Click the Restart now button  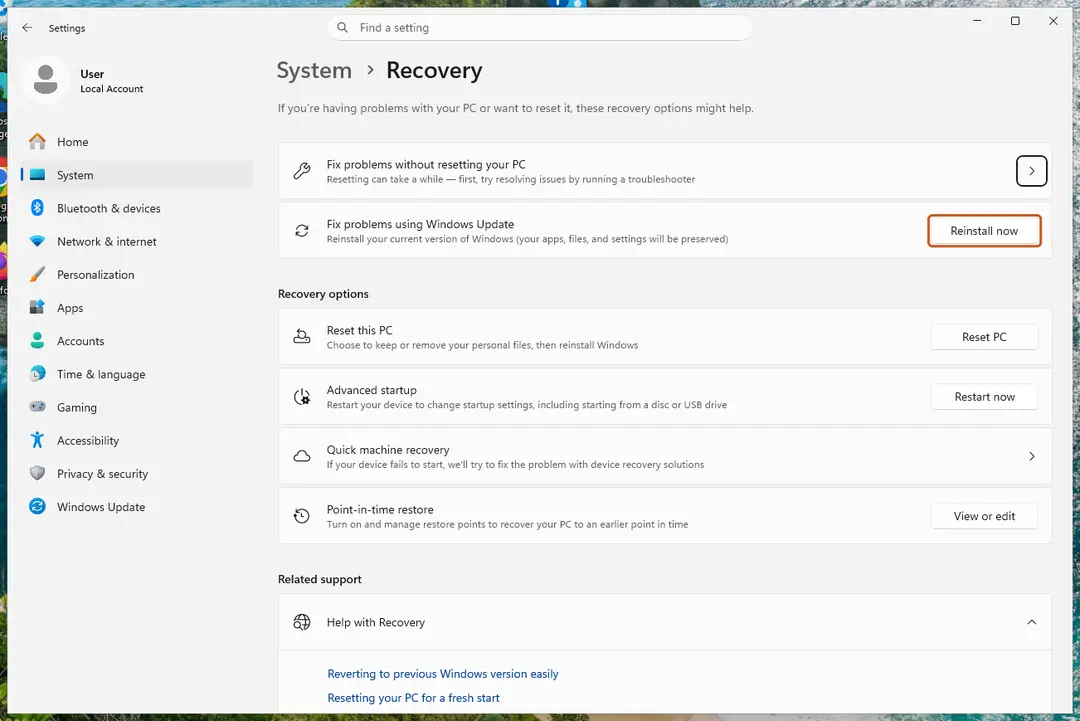pos(984,397)
